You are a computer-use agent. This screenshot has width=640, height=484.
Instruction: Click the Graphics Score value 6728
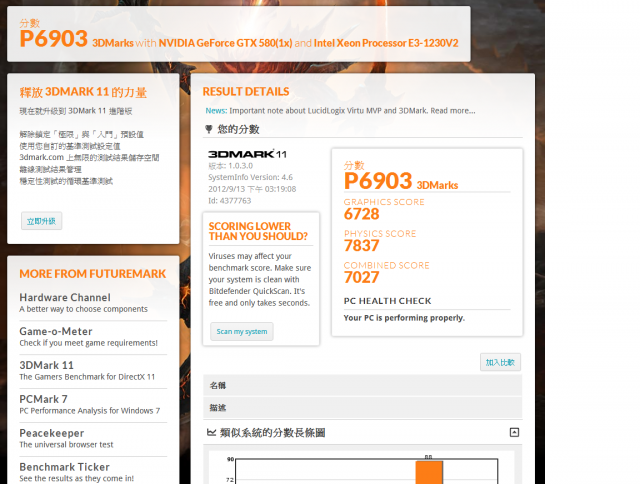pos(362,214)
